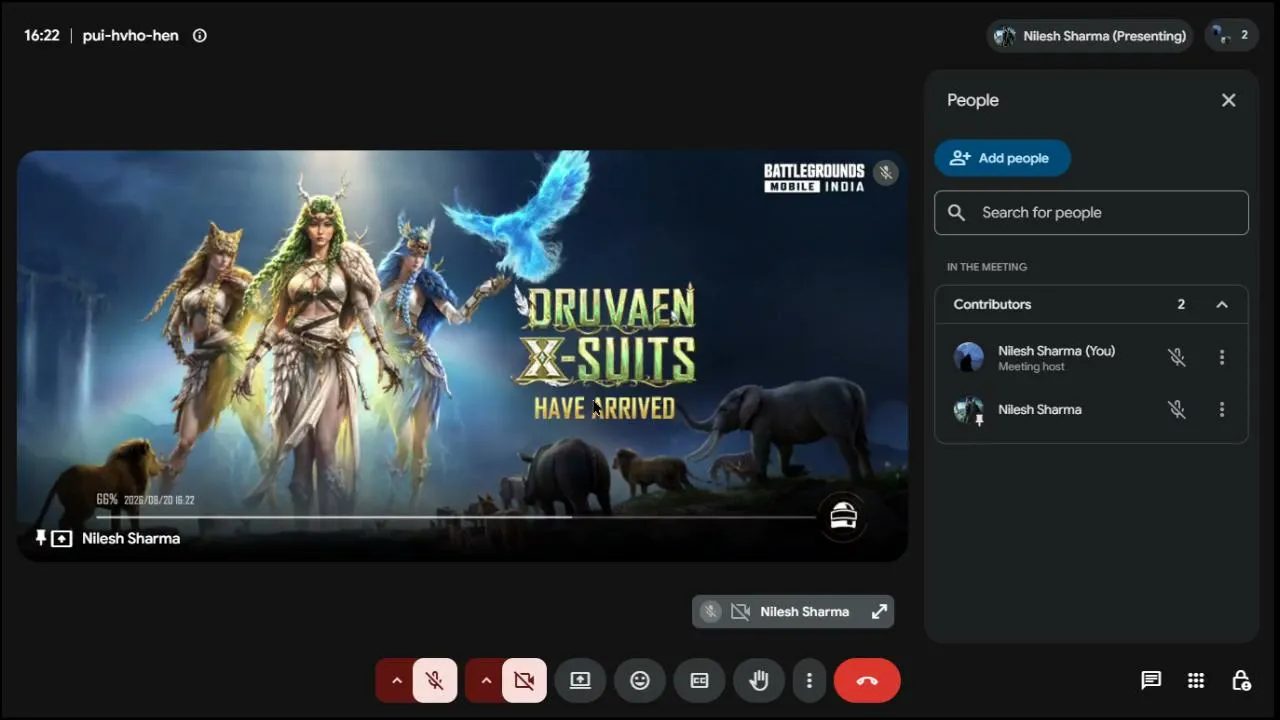The image size is (1280, 720).
Task: Click the IN THE MEETING label
Action: point(987,267)
